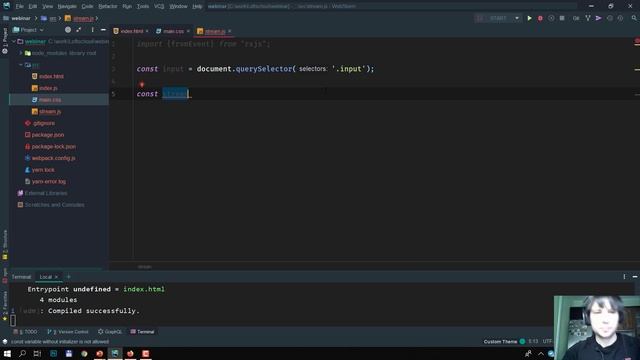Open the Tools menu
640x360 pixels.
click(143, 6)
